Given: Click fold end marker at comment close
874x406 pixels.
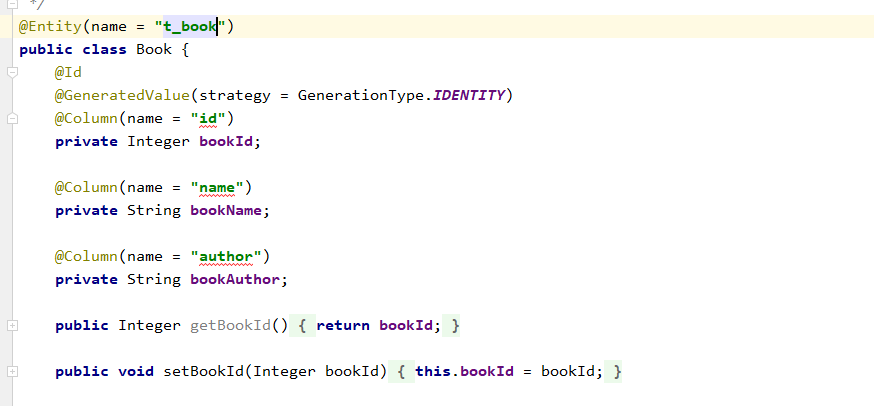Looking at the screenshot, I should pyautogui.click(x=11, y=5).
